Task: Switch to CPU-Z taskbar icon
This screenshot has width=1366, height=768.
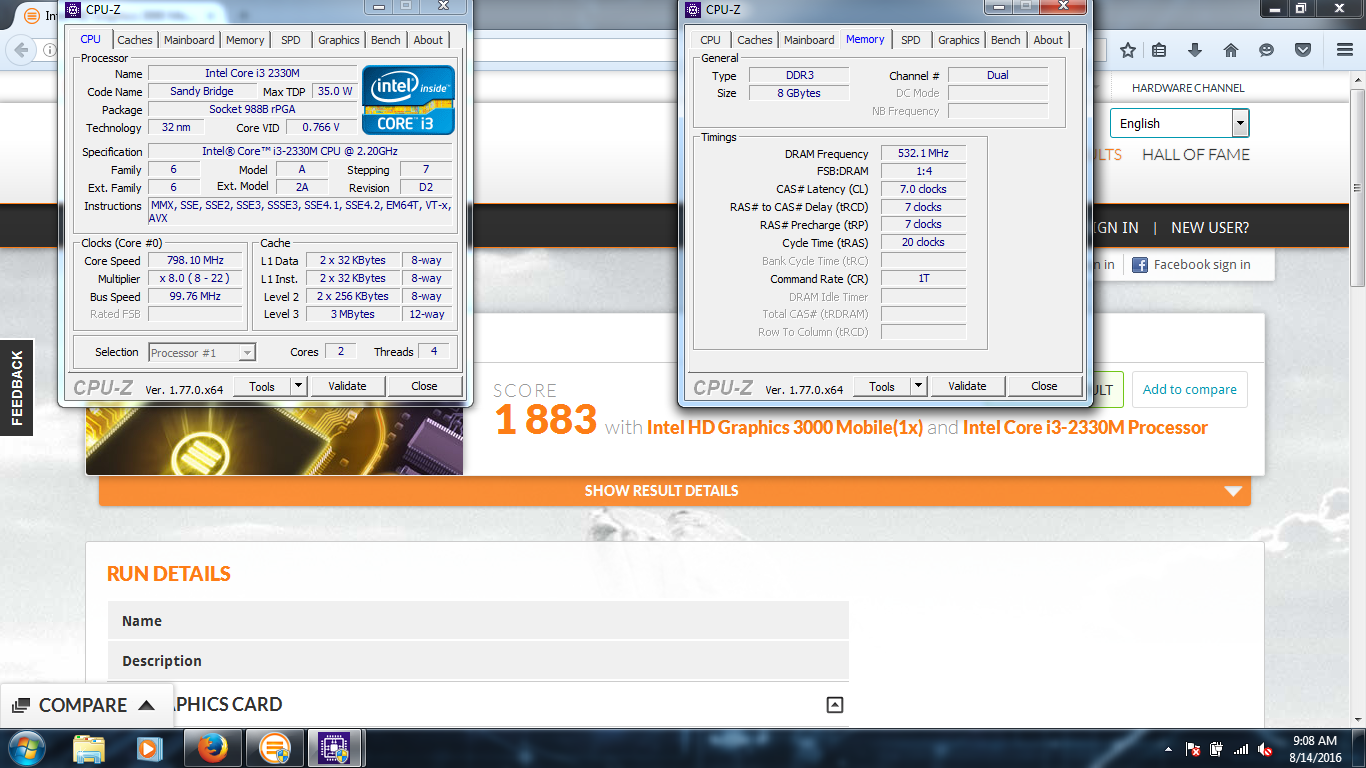Action: tap(334, 748)
